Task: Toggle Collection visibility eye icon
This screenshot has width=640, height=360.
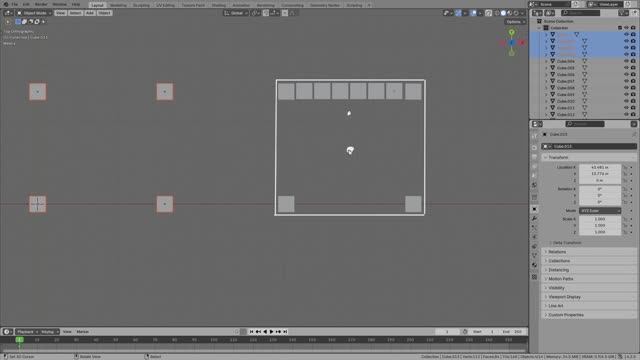Action: pyautogui.click(x=626, y=28)
